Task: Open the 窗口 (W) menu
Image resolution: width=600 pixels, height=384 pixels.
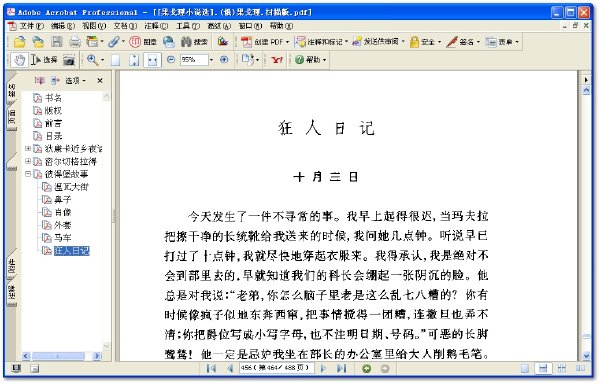Action: point(250,26)
